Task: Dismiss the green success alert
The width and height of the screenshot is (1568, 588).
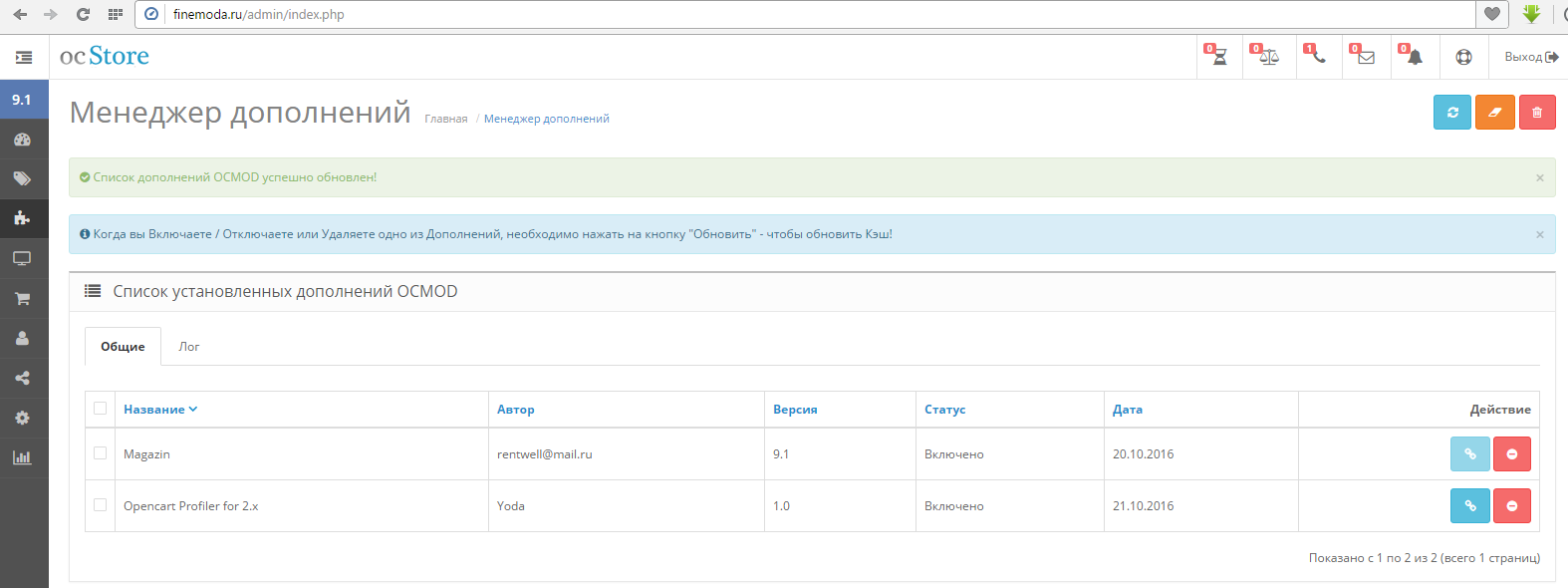Action: (1540, 177)
